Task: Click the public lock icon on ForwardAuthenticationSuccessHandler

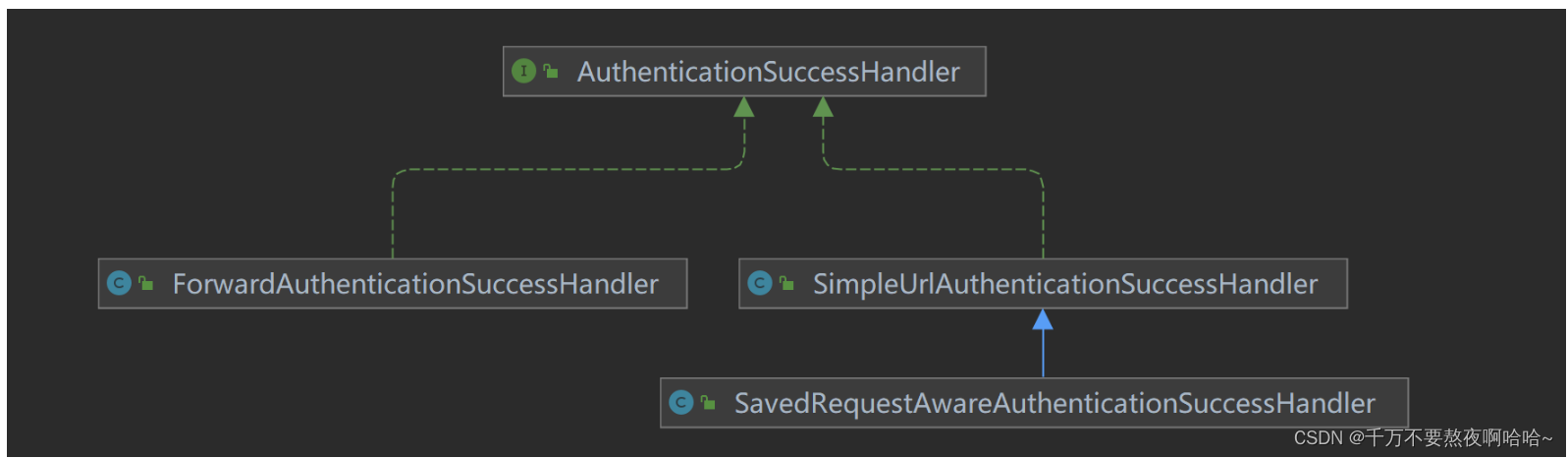Action: tap(146, 283)
